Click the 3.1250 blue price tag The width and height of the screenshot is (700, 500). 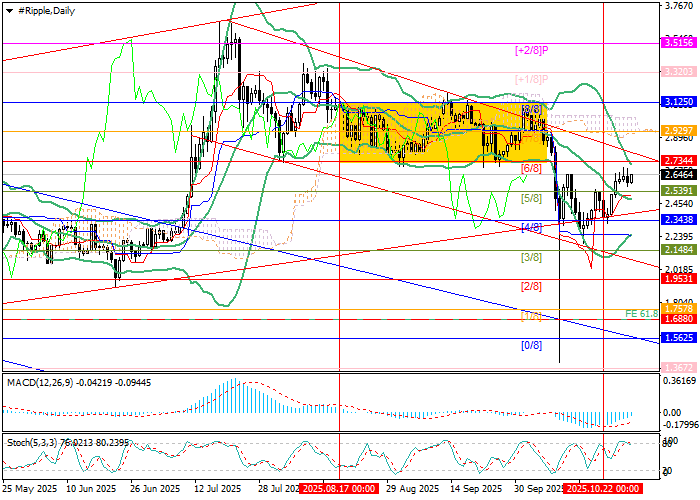(679, 102)
